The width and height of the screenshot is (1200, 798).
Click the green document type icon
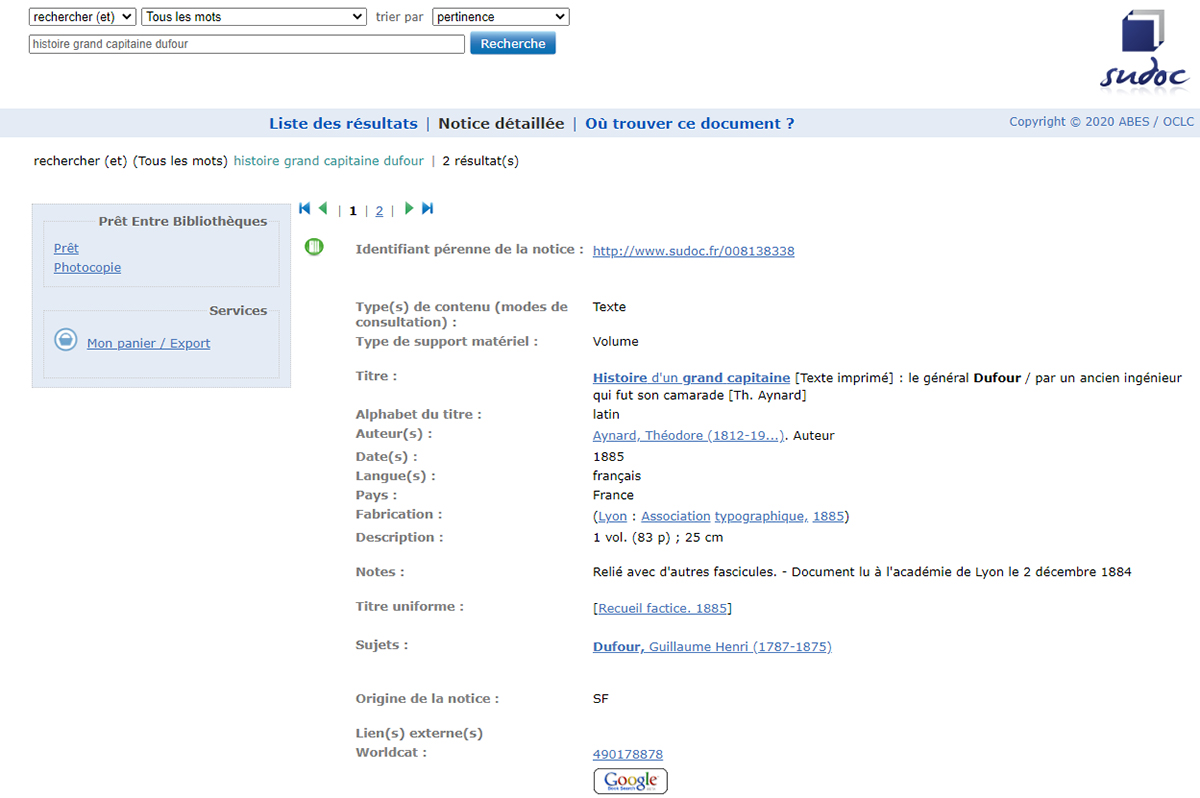tap(314, 246)
